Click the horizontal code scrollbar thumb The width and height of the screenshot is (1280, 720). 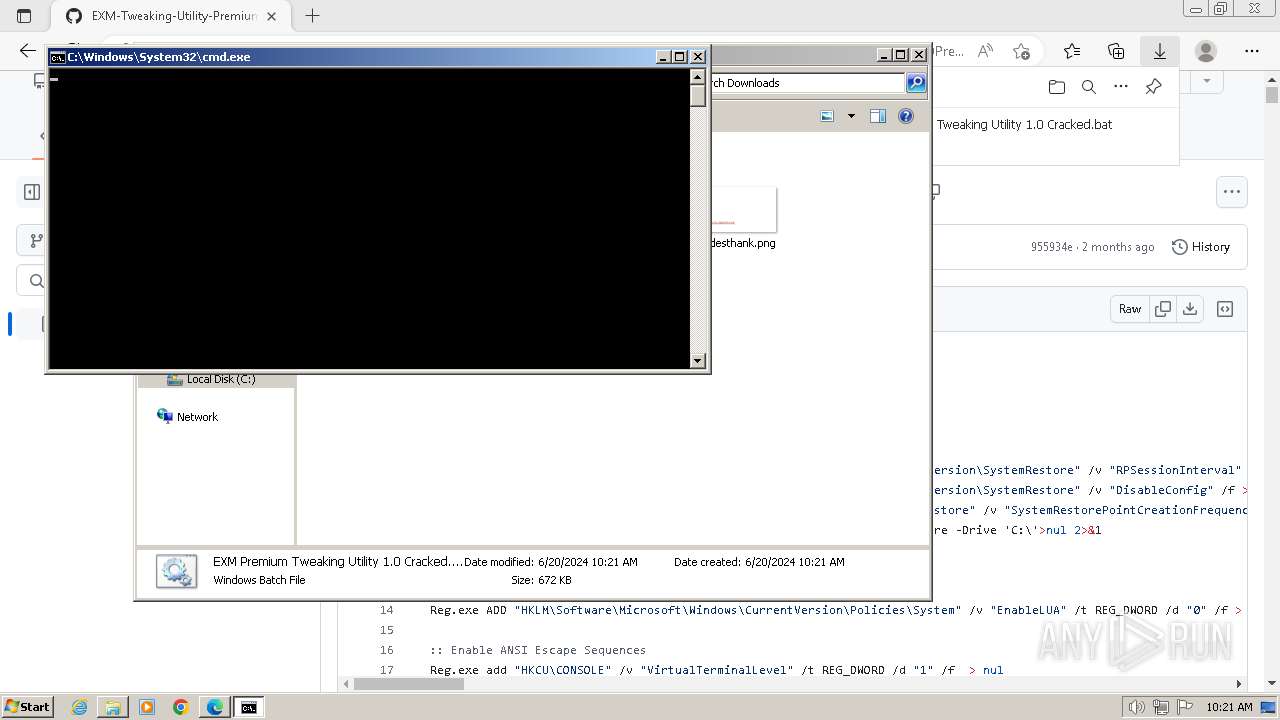(408, 684)
